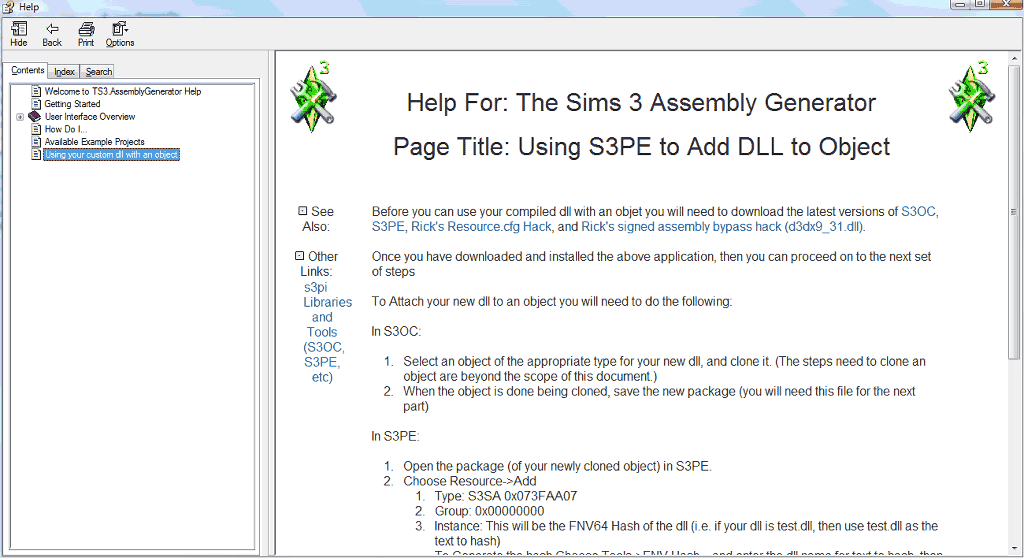Screen dimensions: 1024x558
Task: Open Available Example Projects topic
Action: coord(95,142)
